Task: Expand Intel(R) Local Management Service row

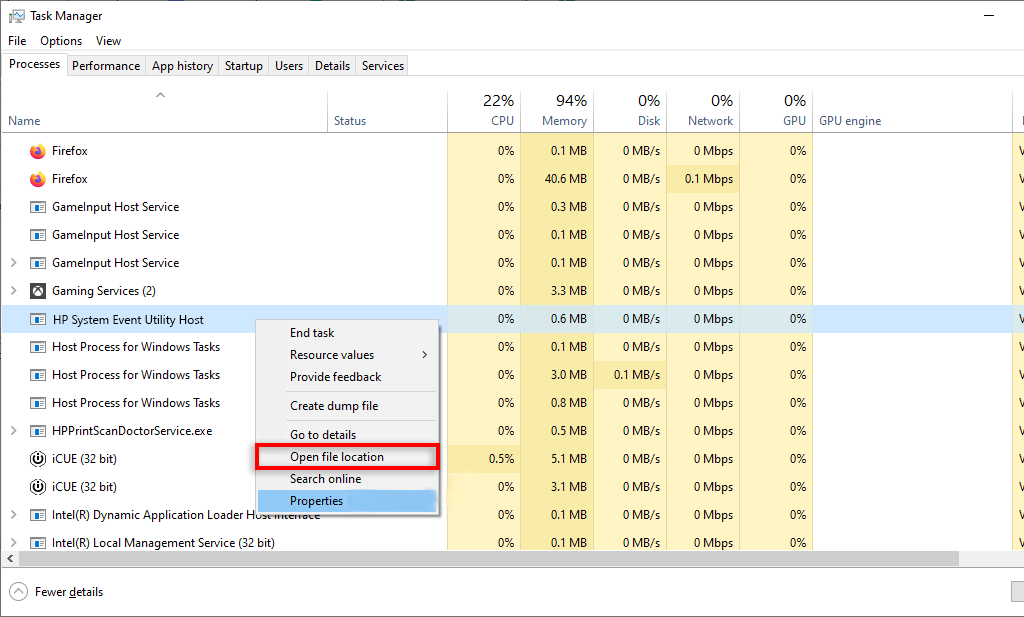Action: click(13, 543)
